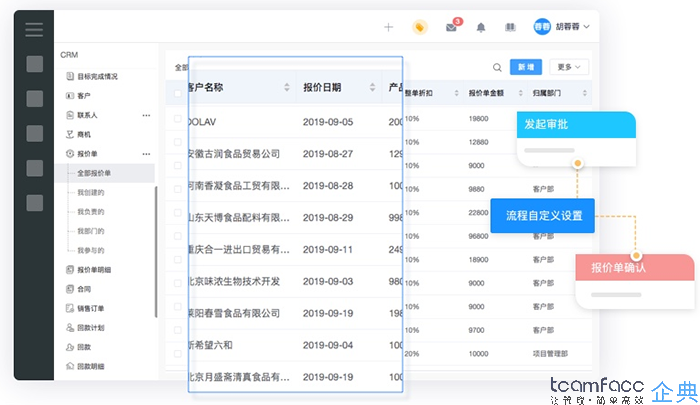Tick the checkbox for the 19800 row
Image resolution: width=700 pixels, height=405 pixels.
(x=178, y=119)
